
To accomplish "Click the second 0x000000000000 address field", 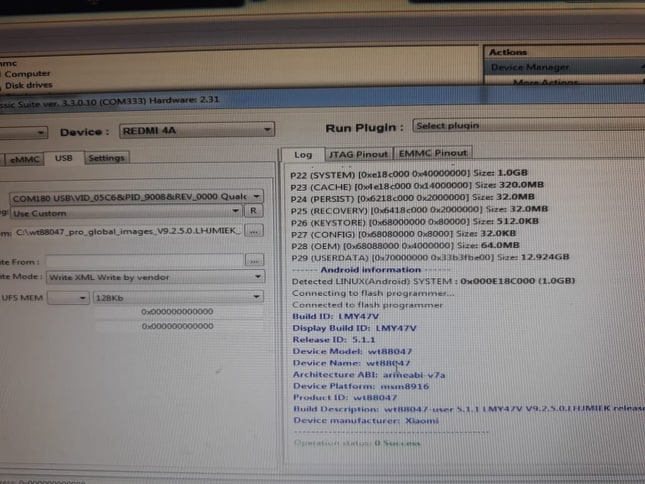I will [178, 326].
